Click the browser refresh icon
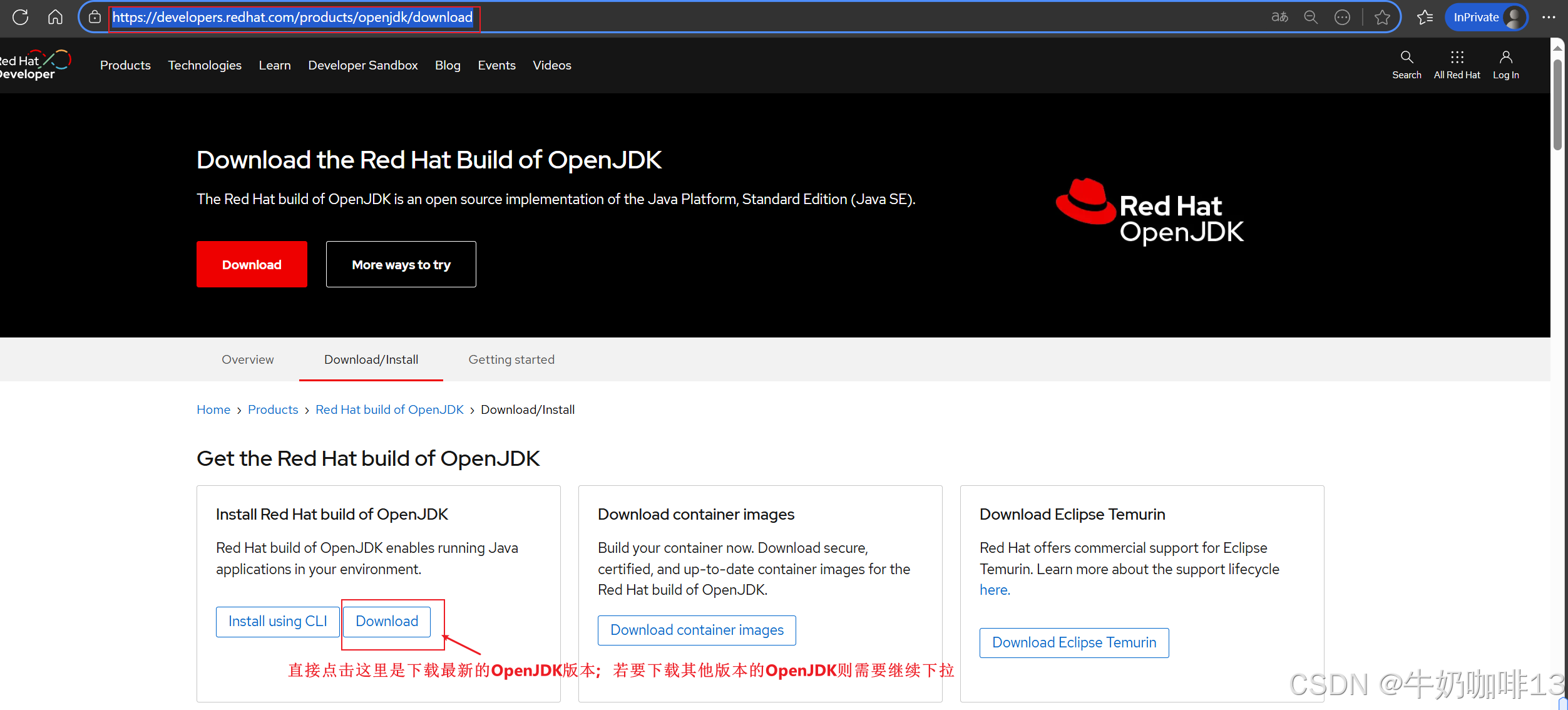 point(20,17)
